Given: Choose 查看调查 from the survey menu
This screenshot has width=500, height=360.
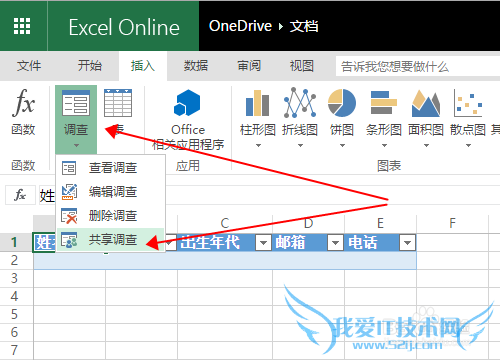Looking at the screenshot, I should [x=111, y=168].
